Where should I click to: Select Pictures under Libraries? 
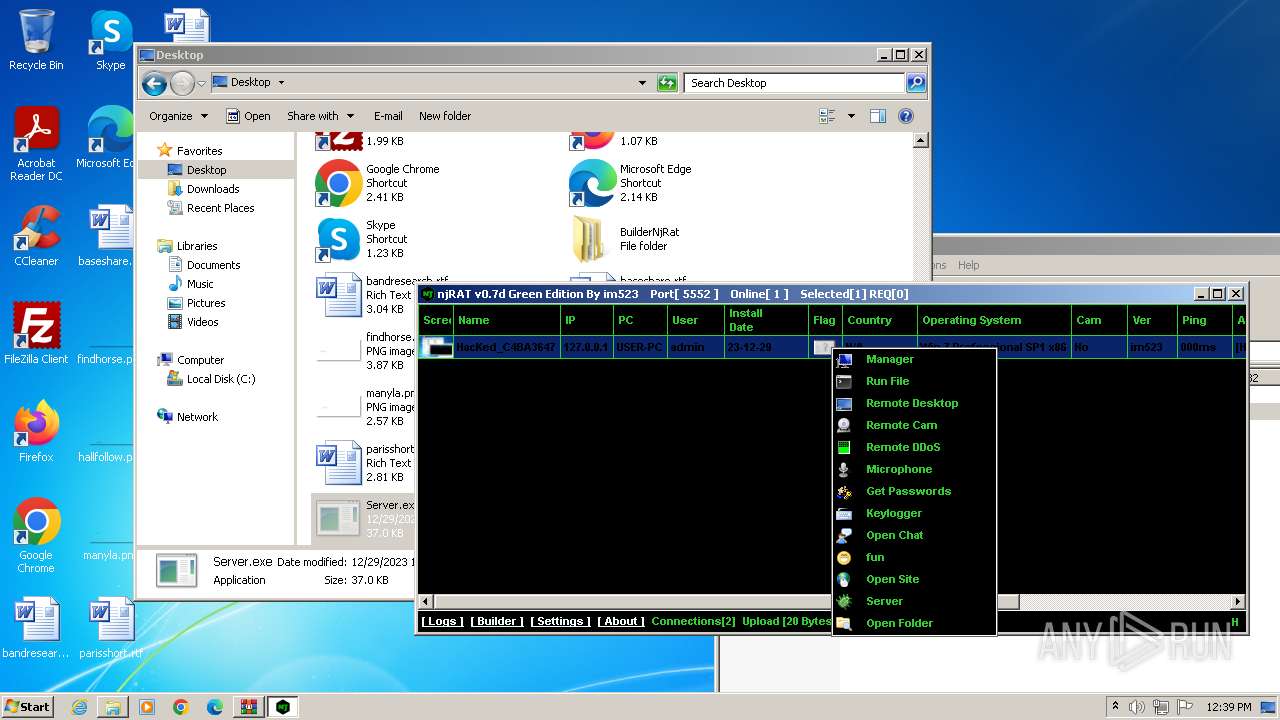206,303
